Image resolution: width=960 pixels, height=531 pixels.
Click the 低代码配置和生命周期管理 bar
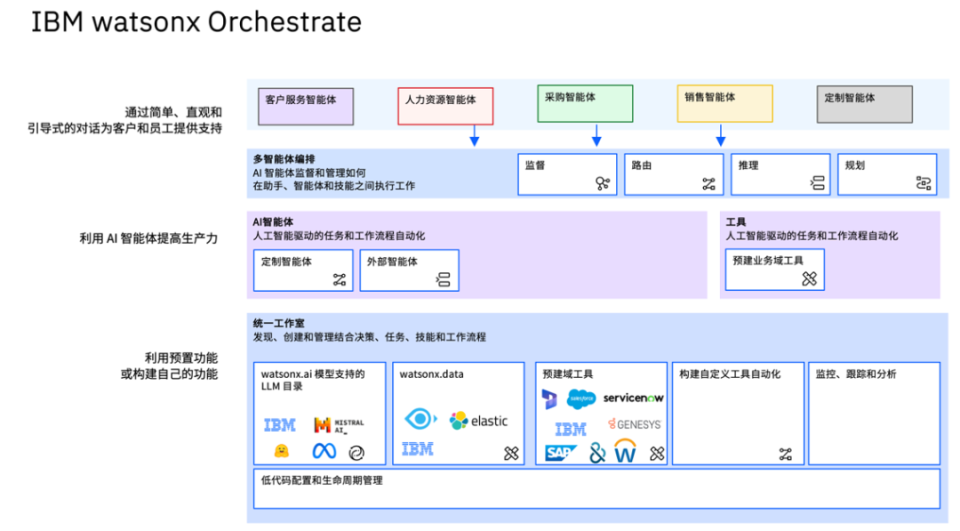[597, 489]
